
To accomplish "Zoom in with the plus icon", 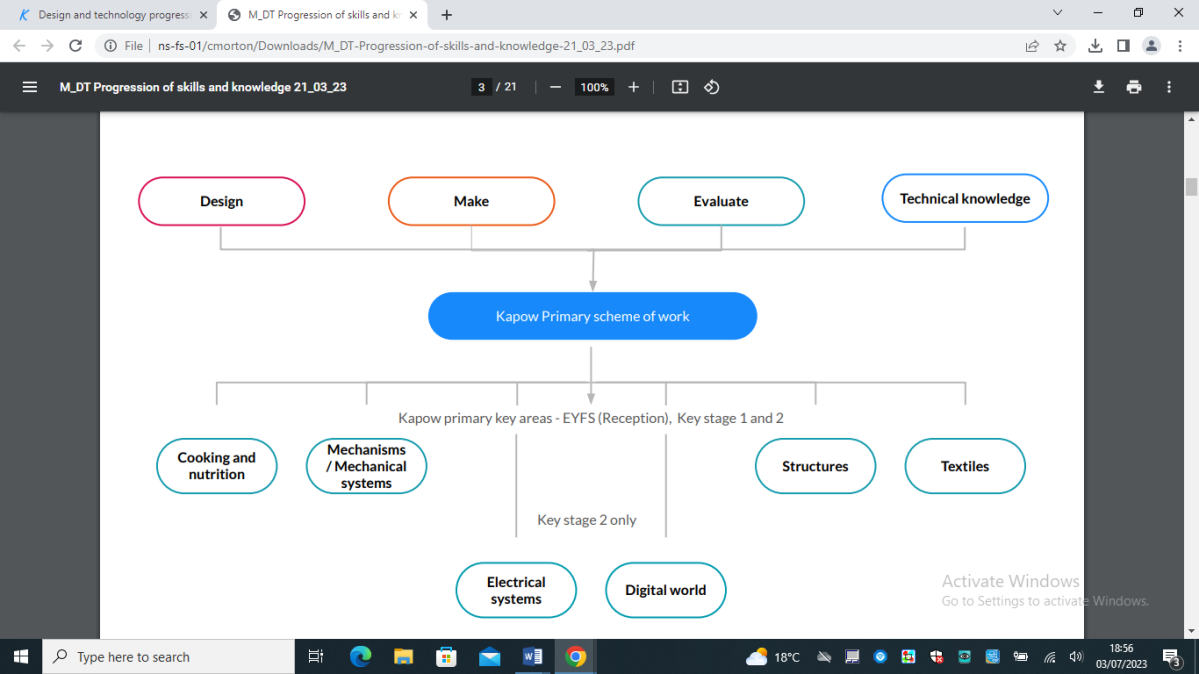I will tap(633, 87).
